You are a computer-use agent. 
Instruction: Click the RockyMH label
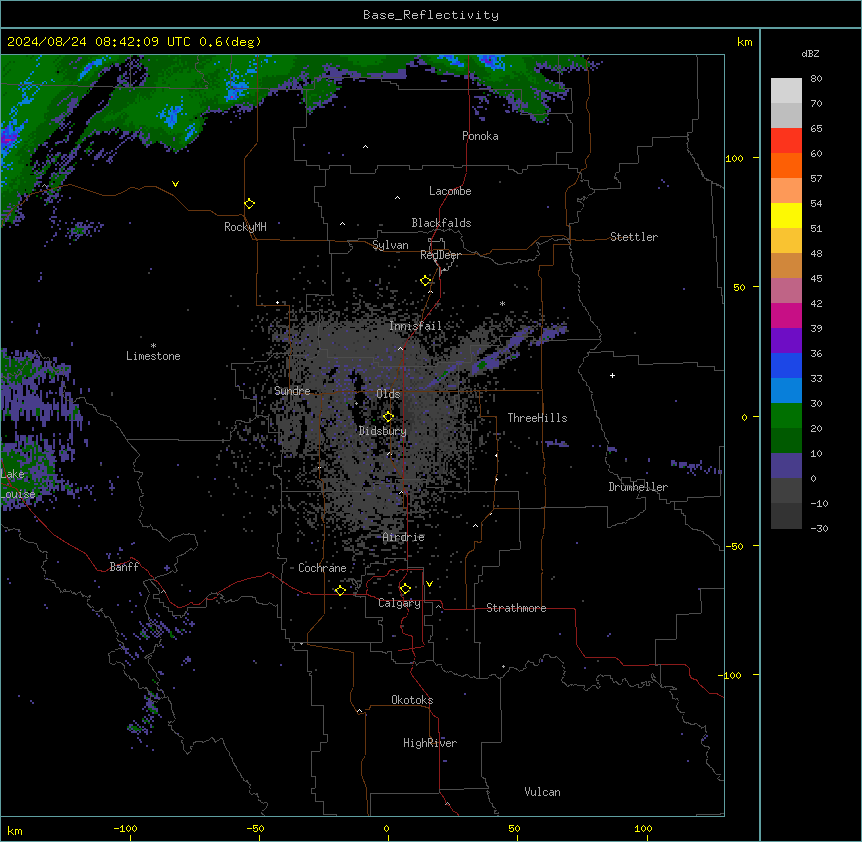point(245,227)
